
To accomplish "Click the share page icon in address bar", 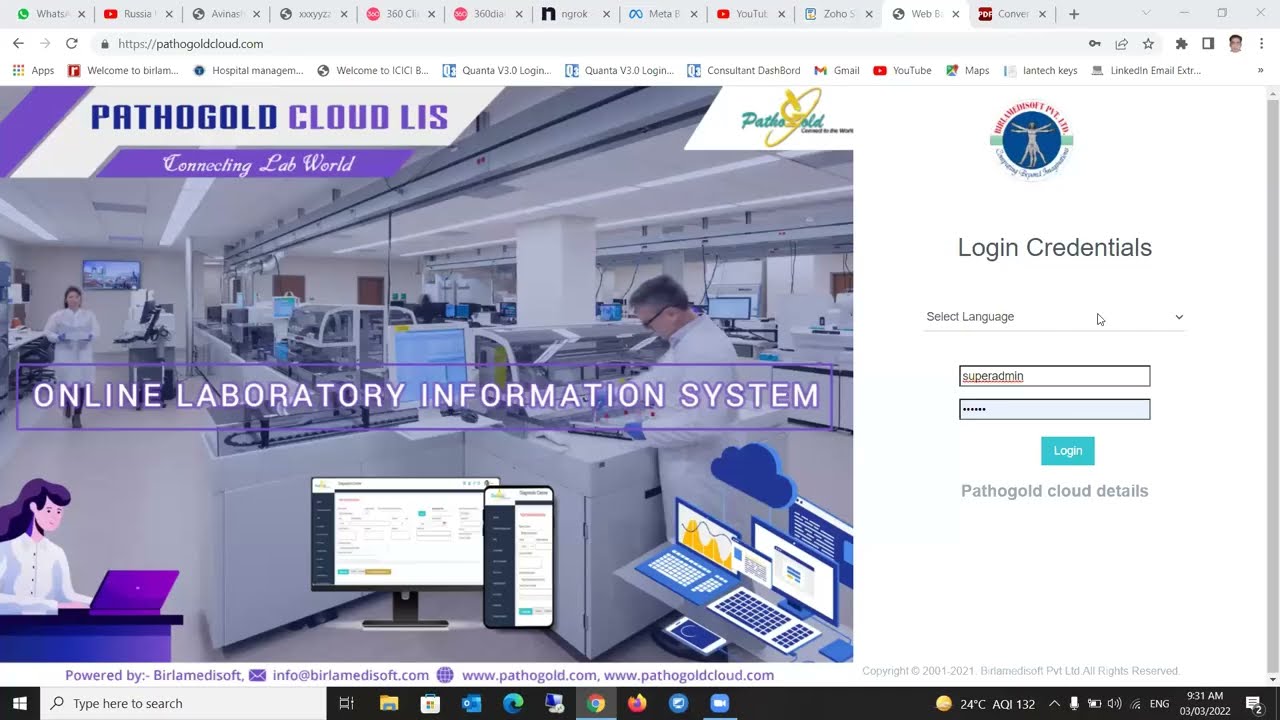I will click(1121, 44).
